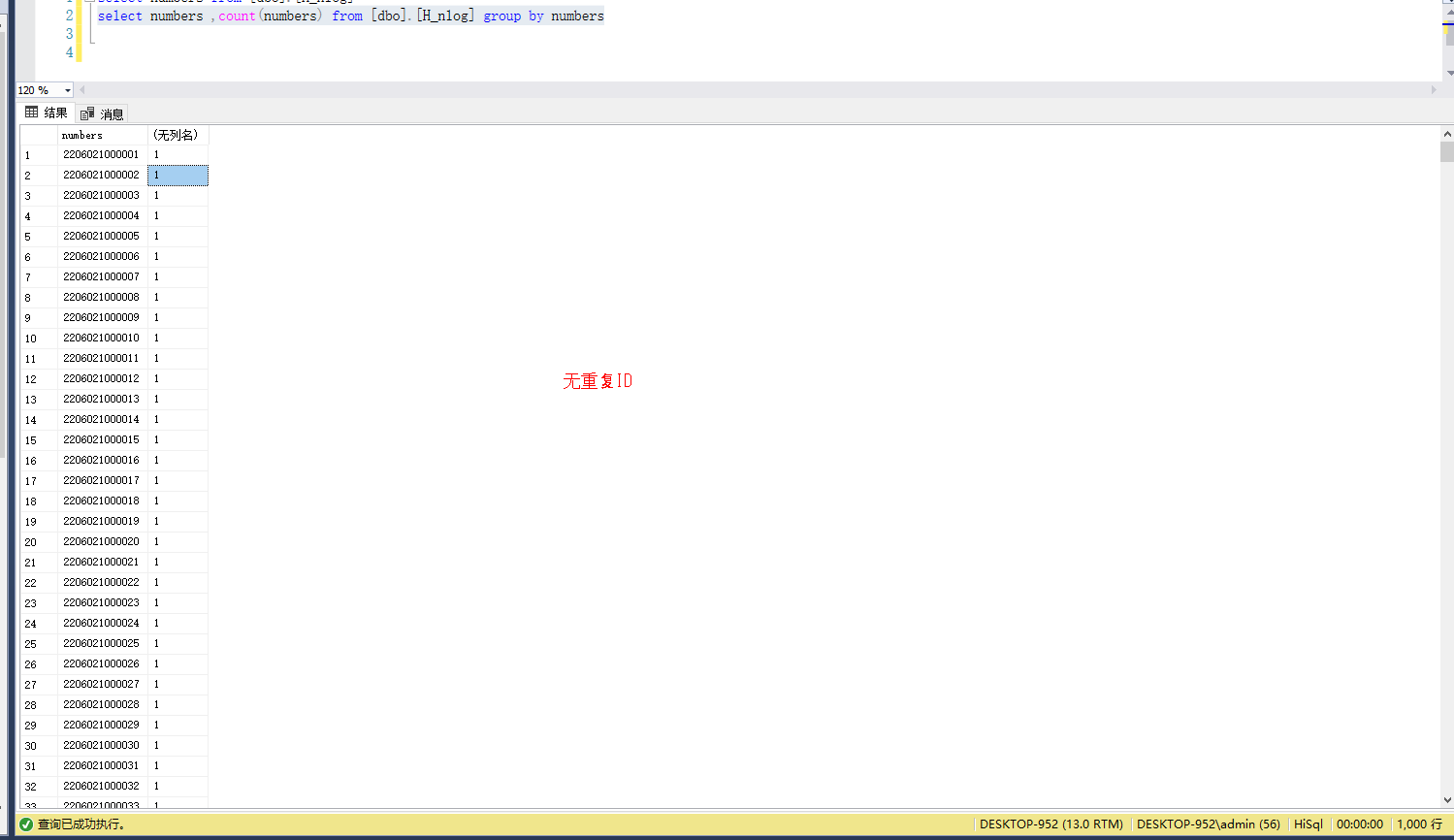Click count value beside 2206021000027
This screenshot has width=1454, height=840.
pyautogui.click(x=178, y=684)
